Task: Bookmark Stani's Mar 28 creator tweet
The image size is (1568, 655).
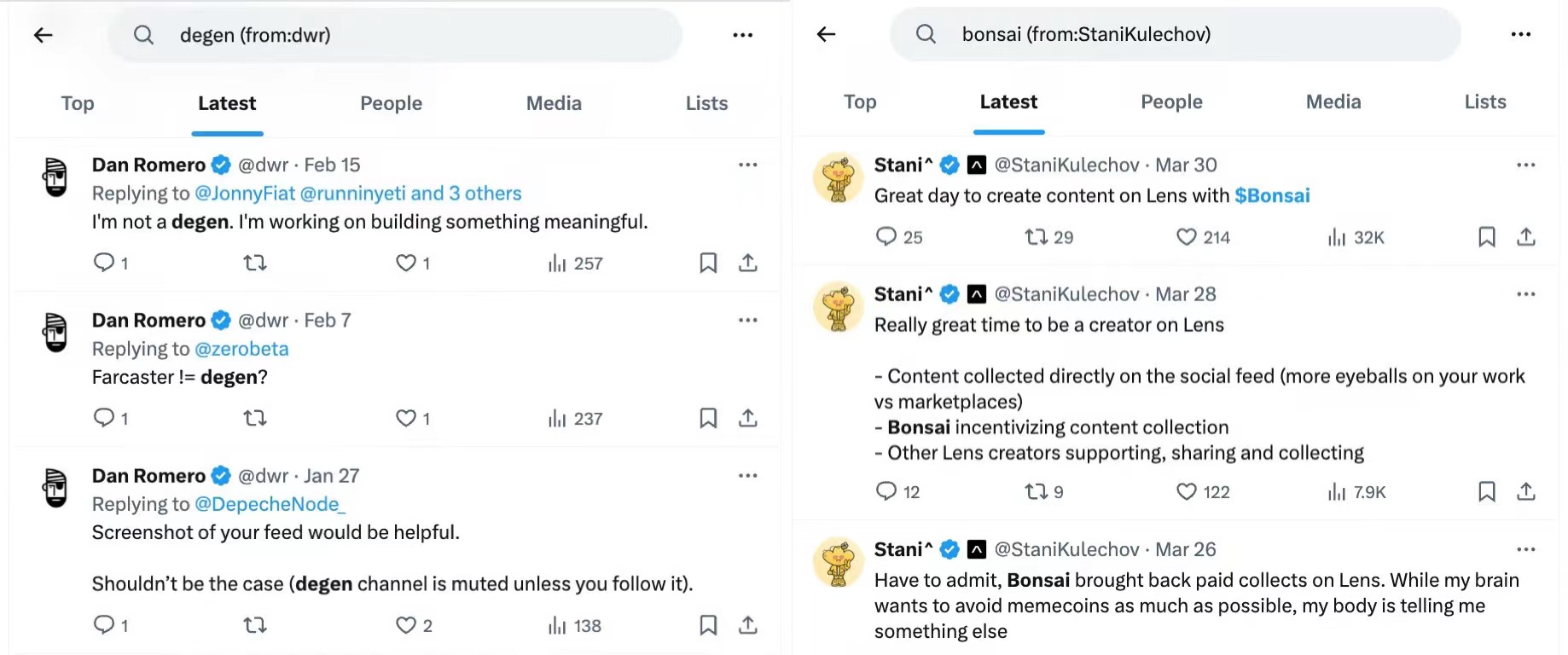Action: (x=1487, y=491)
